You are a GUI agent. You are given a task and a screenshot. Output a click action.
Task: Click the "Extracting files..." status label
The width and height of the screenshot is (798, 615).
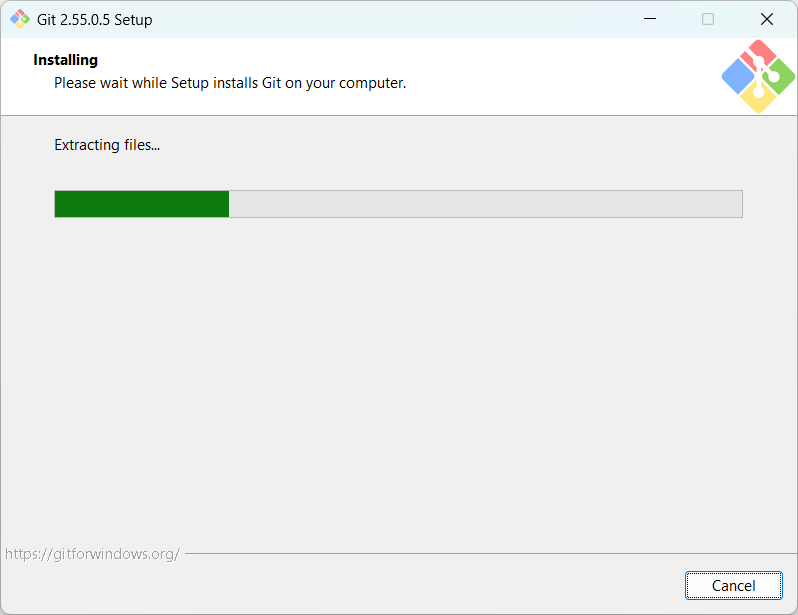107,145
